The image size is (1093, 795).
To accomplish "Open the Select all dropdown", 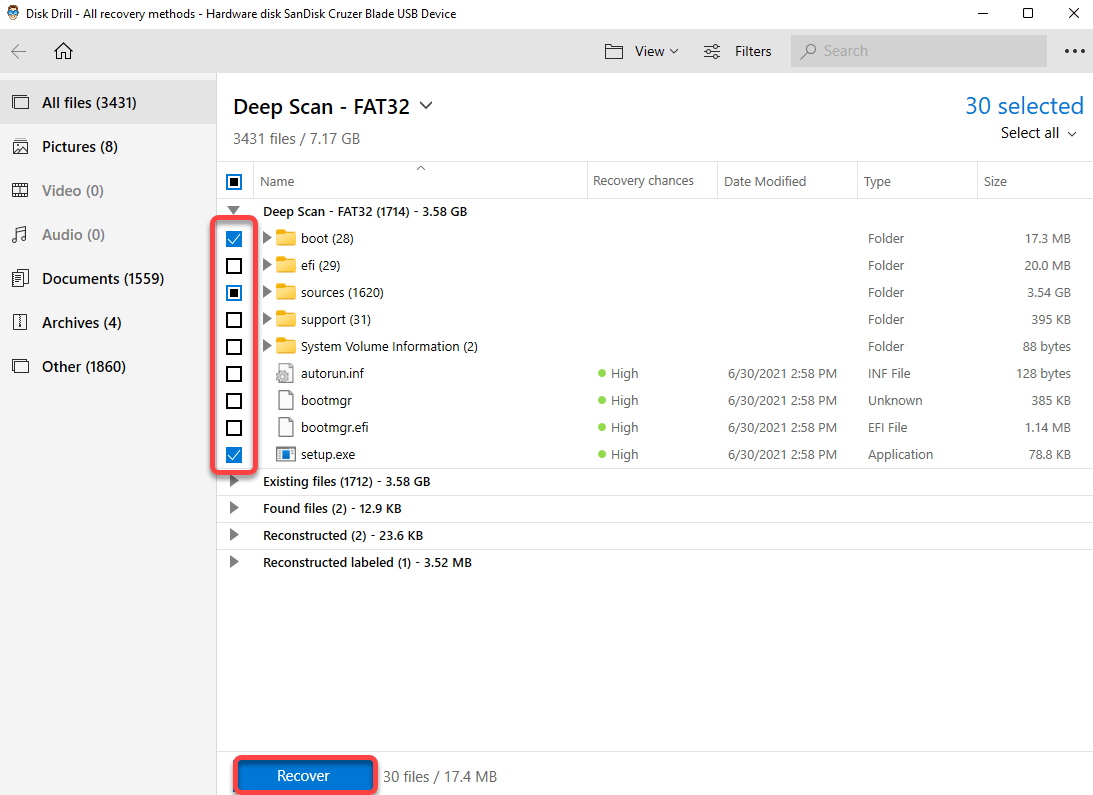I will [1038, 132].
